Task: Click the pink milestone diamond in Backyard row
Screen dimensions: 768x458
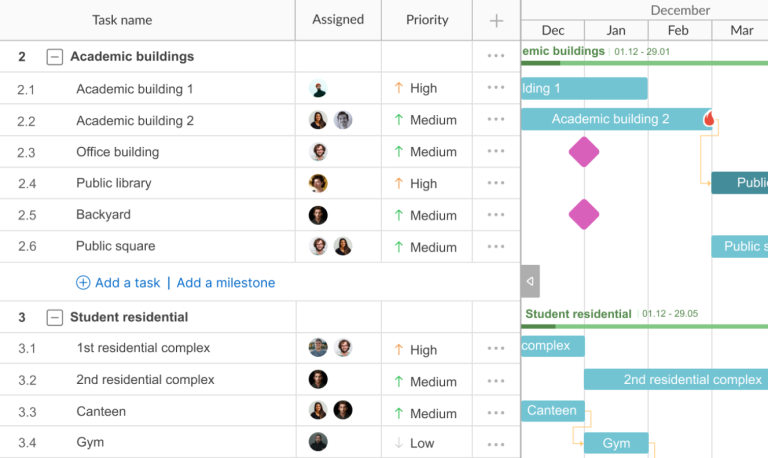Action: pos(584,214)
